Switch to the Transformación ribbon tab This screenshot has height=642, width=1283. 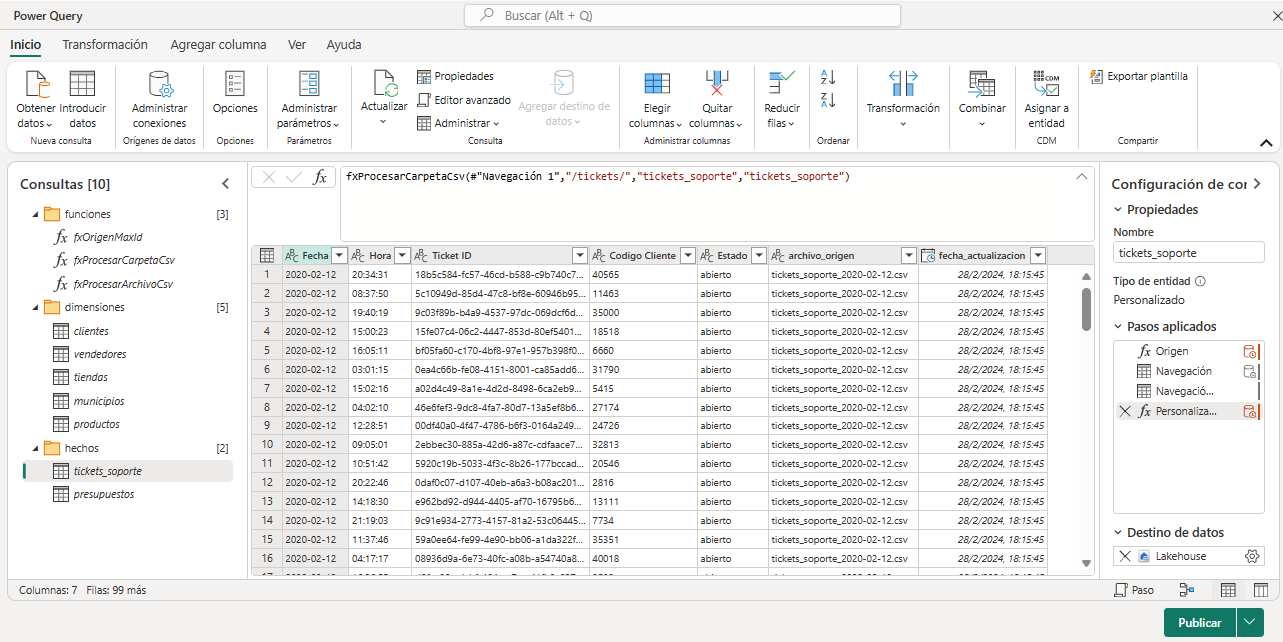point(104,45)
